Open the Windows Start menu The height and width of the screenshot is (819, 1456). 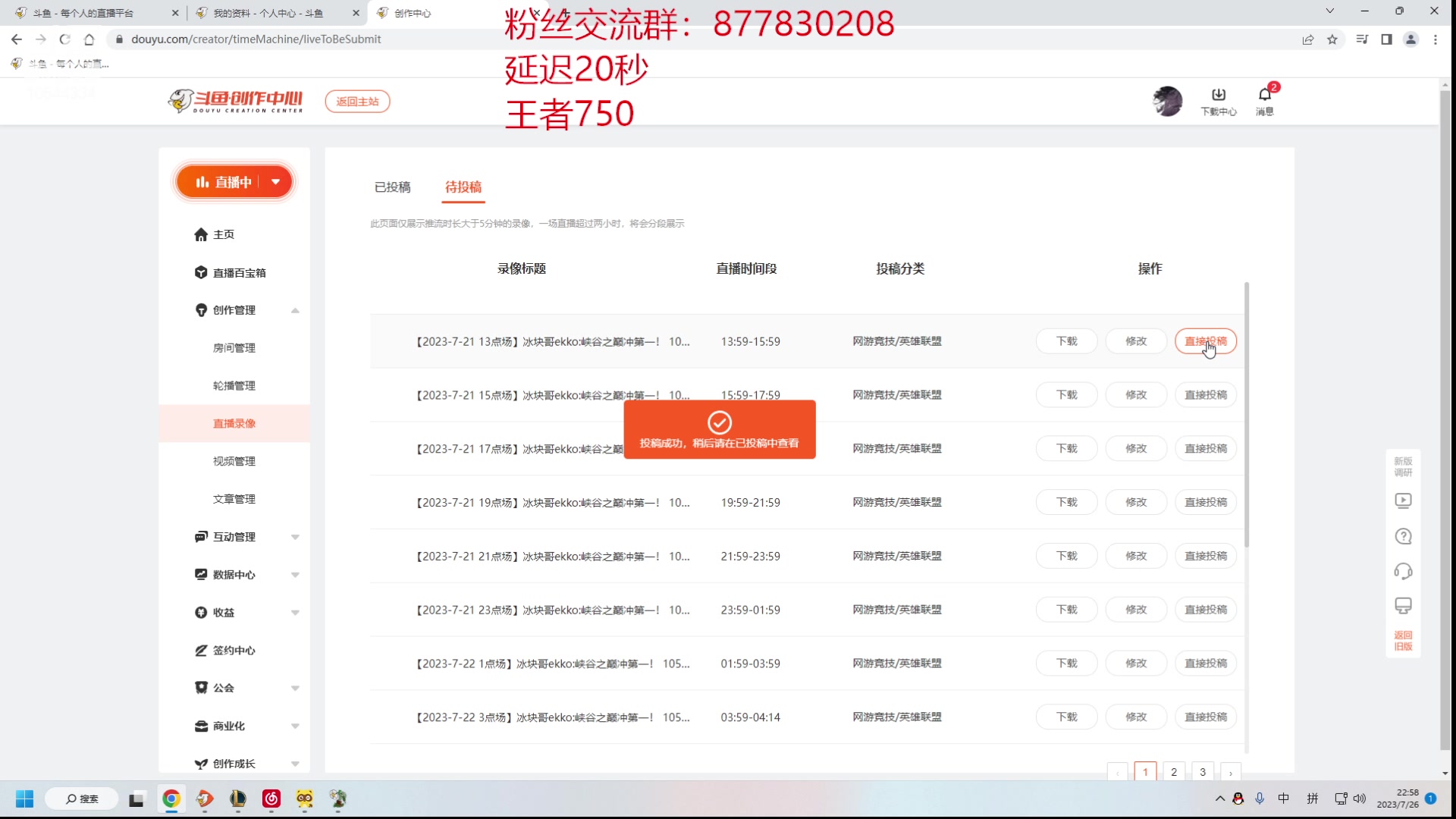[24, 799]
